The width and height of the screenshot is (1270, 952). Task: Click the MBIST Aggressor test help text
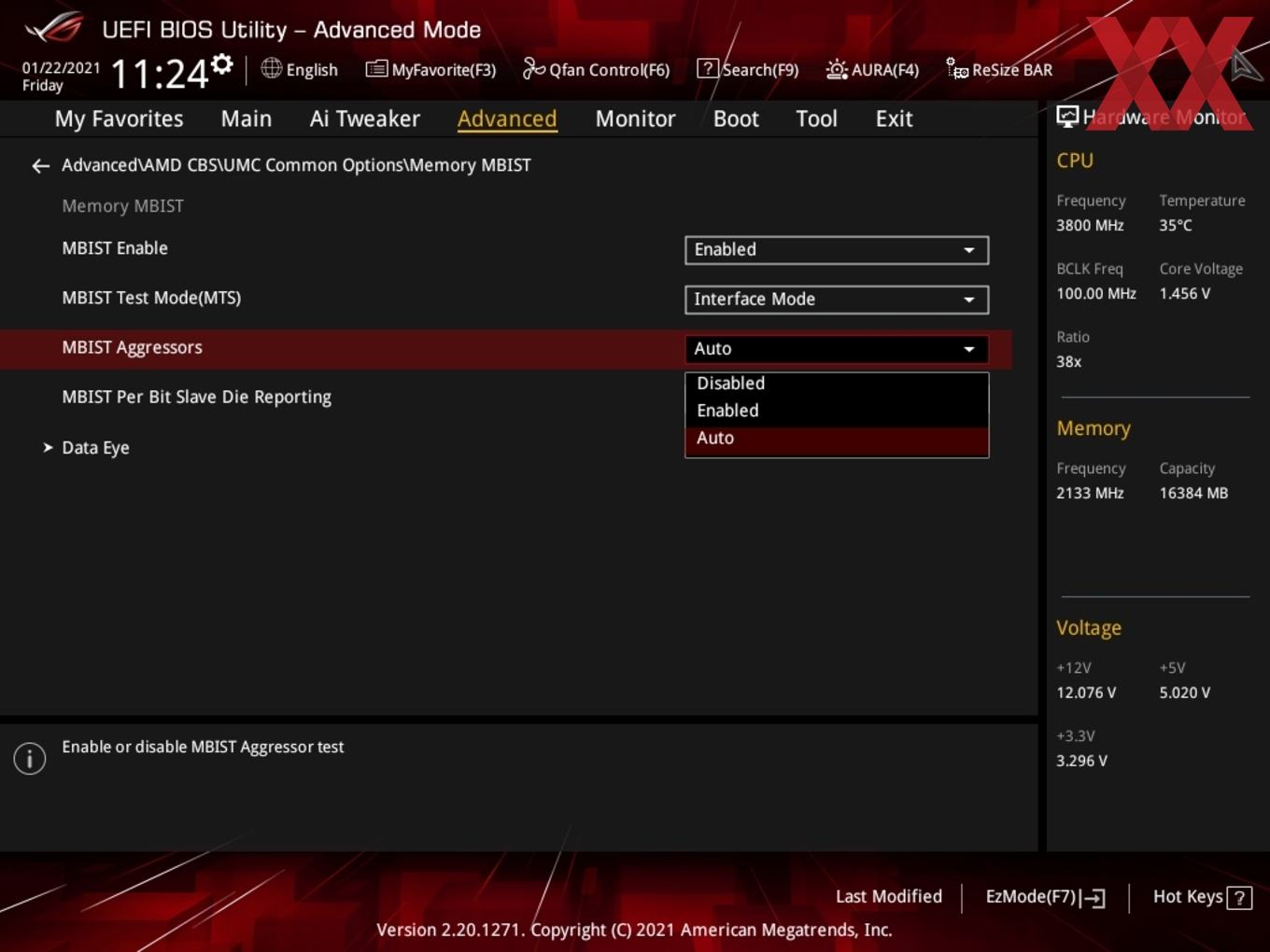pos(203,748)
